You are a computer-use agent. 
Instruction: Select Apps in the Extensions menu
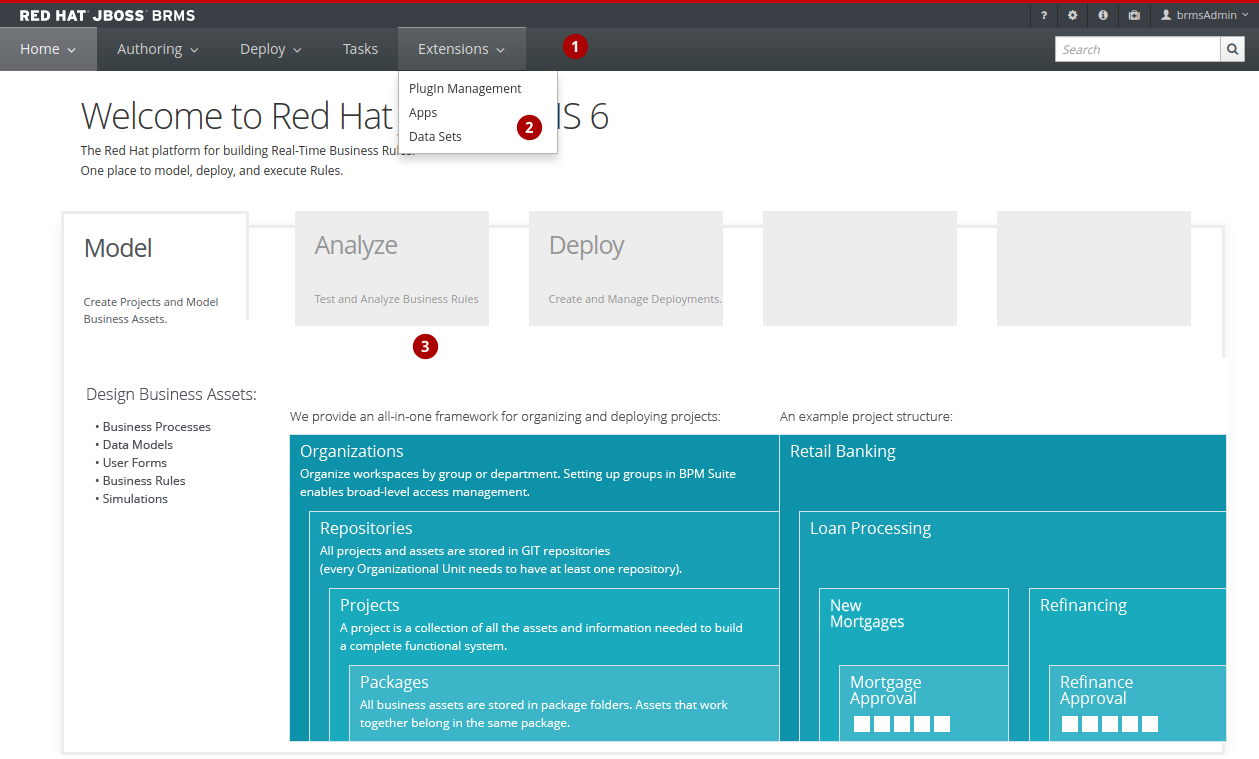[x=423, y=112]
